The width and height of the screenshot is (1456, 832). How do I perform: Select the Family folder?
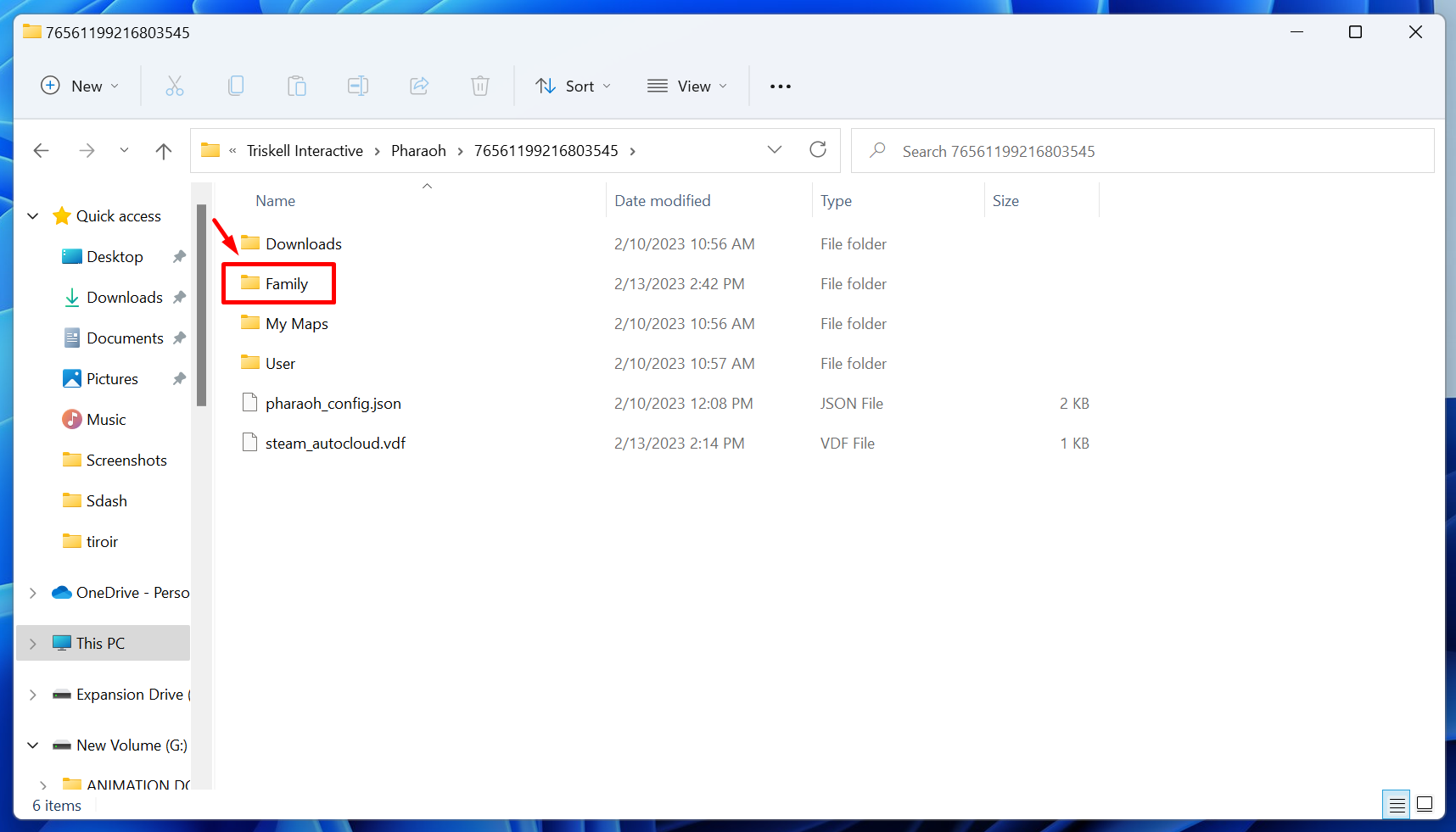tap(286, 284)
